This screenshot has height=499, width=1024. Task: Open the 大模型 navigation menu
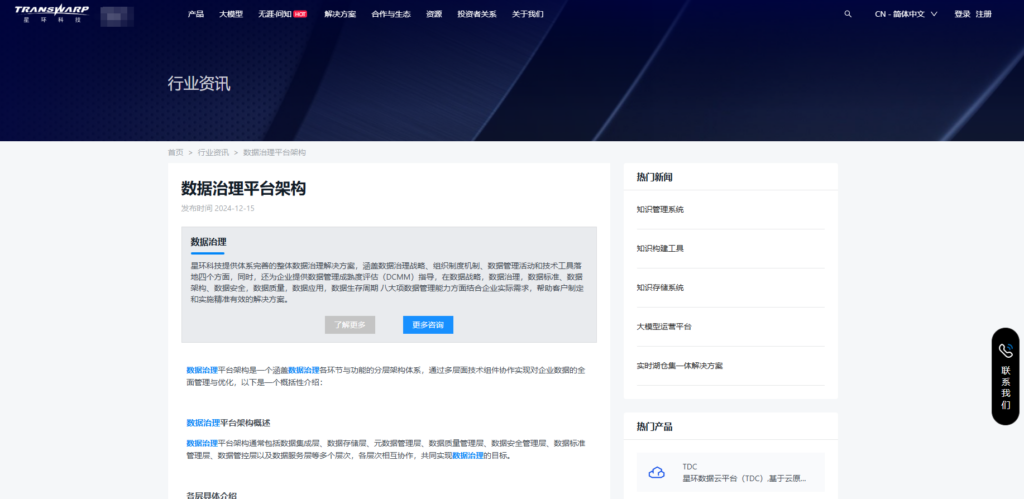pos(231,14)
